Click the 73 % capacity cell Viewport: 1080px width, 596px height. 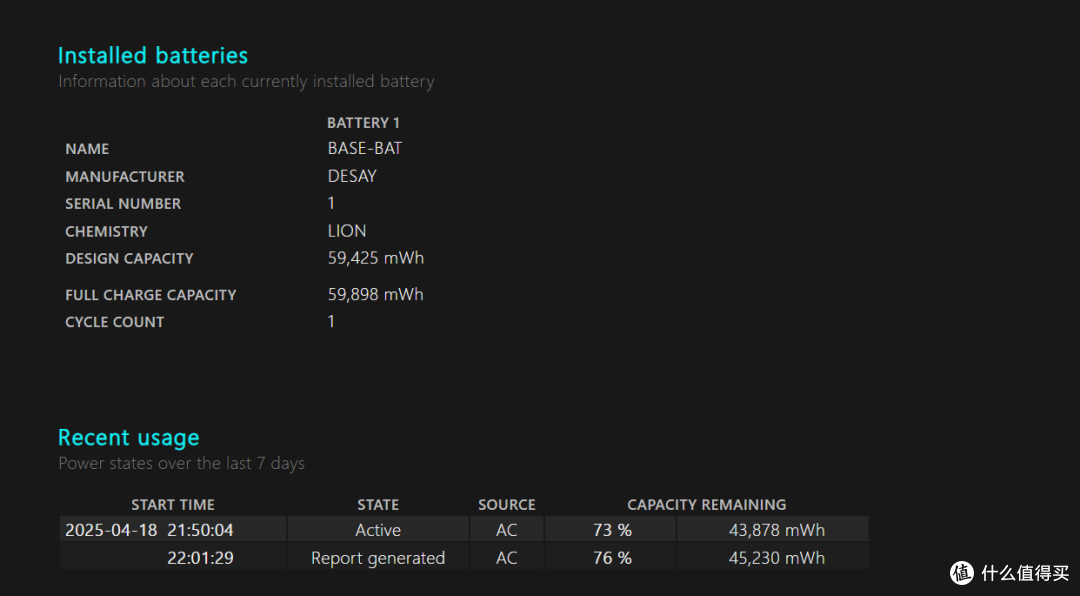(612, 529)
